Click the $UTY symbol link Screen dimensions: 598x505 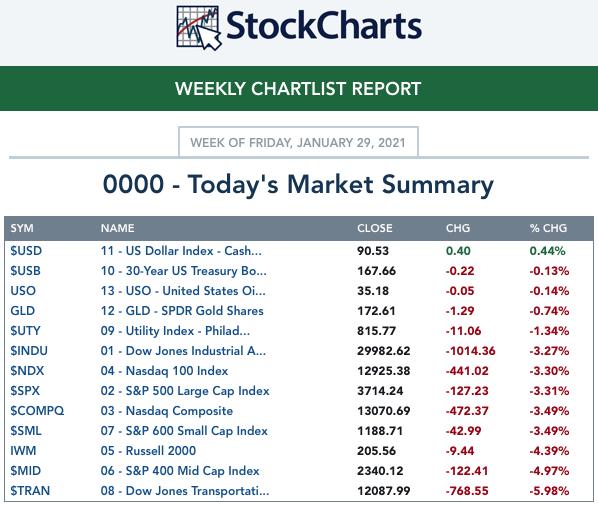(x=25, y=331)
